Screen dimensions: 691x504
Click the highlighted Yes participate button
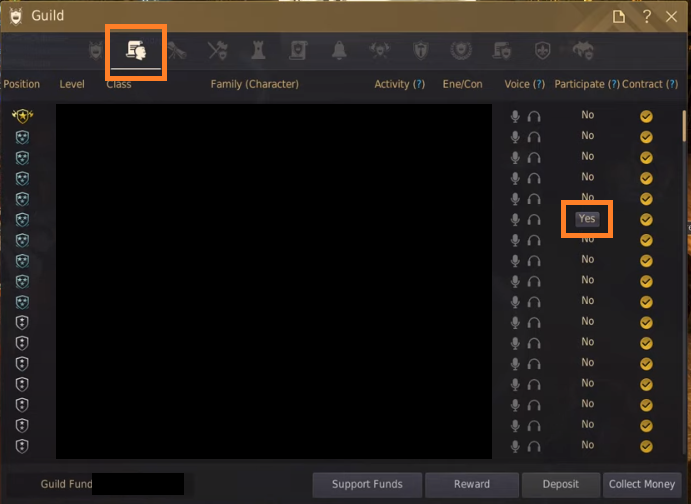[x=587, y=219]
